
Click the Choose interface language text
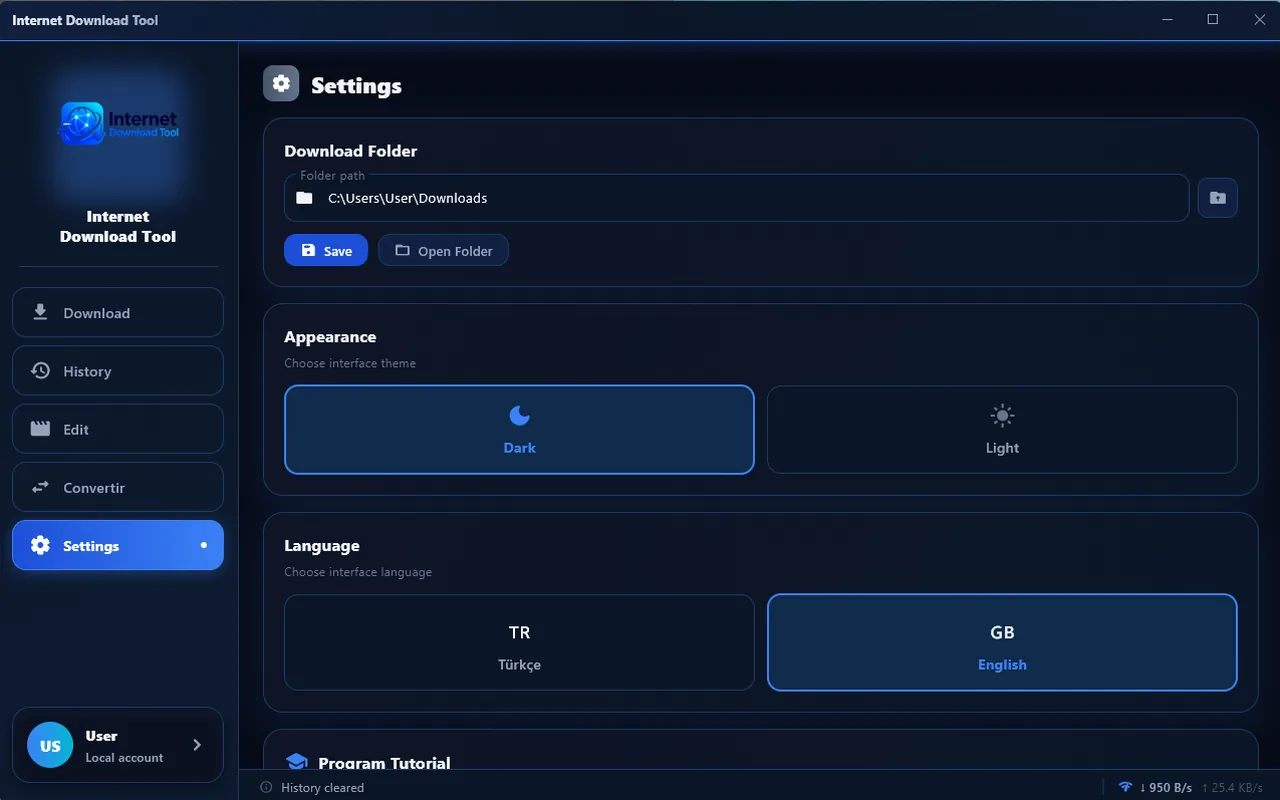click(x=358, y=572)
